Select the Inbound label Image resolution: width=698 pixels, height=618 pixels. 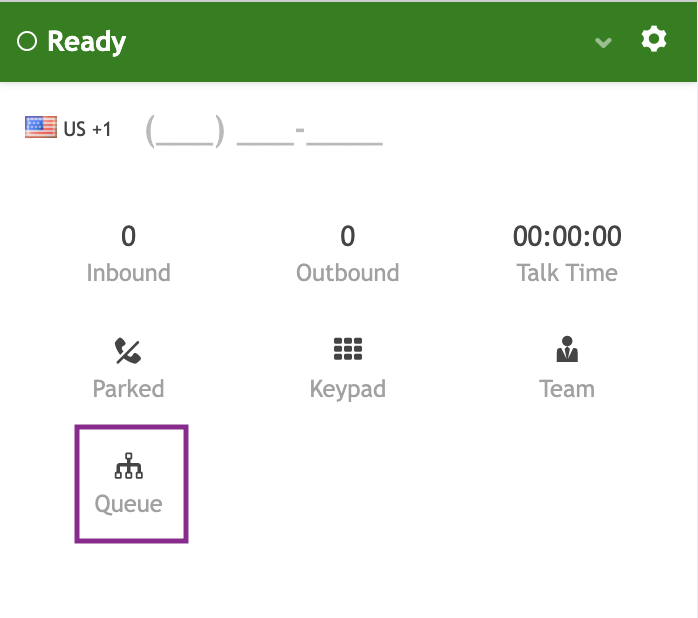(x=128, y=273)
